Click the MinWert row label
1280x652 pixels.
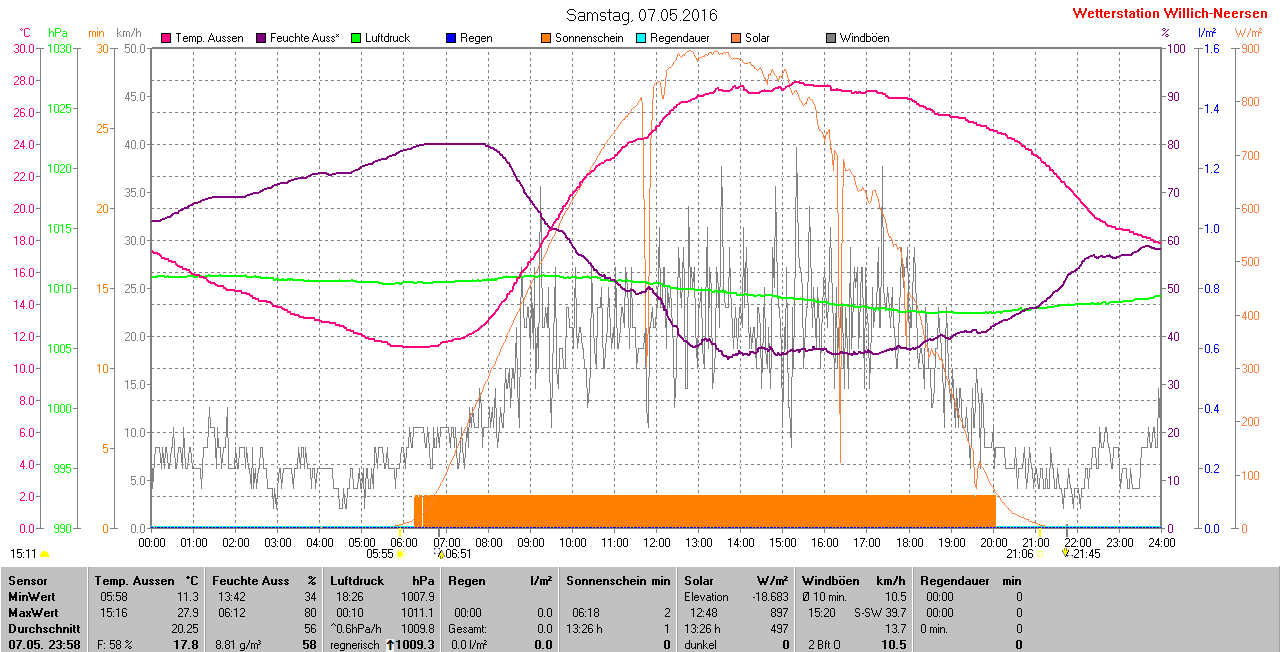pos(32,596)
